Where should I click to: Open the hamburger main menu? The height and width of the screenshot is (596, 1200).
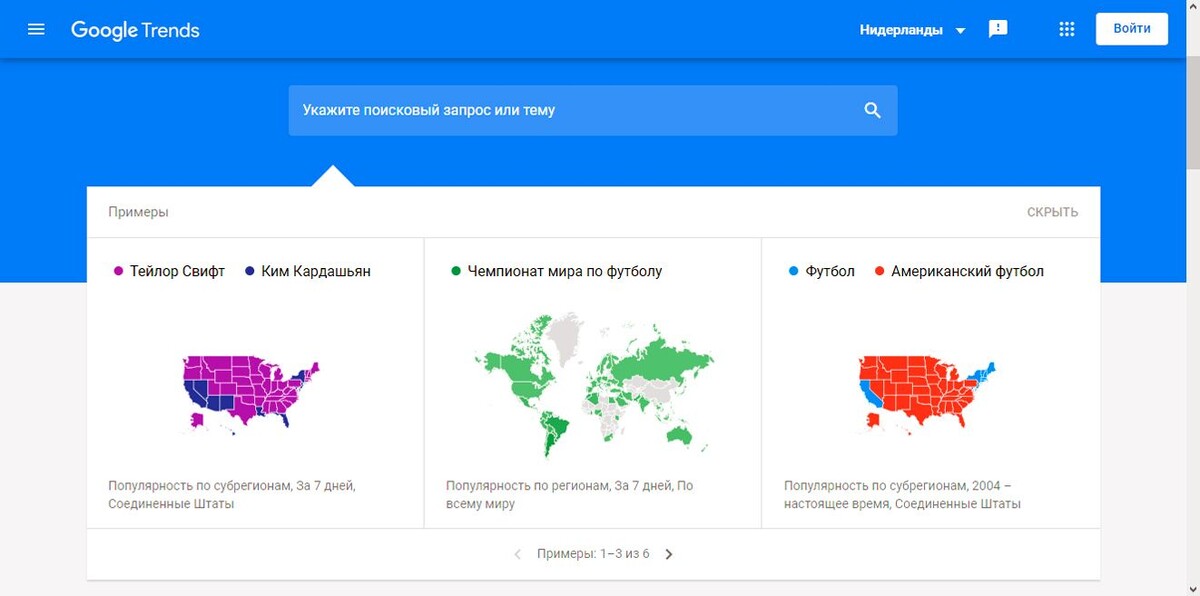[36, 29]
